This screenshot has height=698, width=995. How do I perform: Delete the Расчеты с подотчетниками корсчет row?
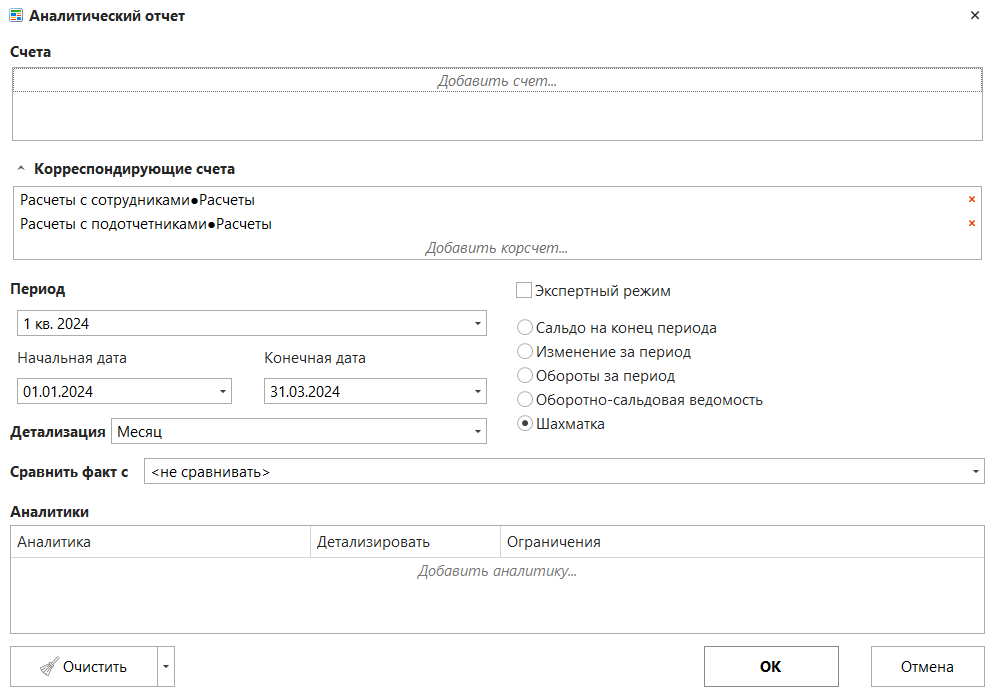click(x=971, y=224)
